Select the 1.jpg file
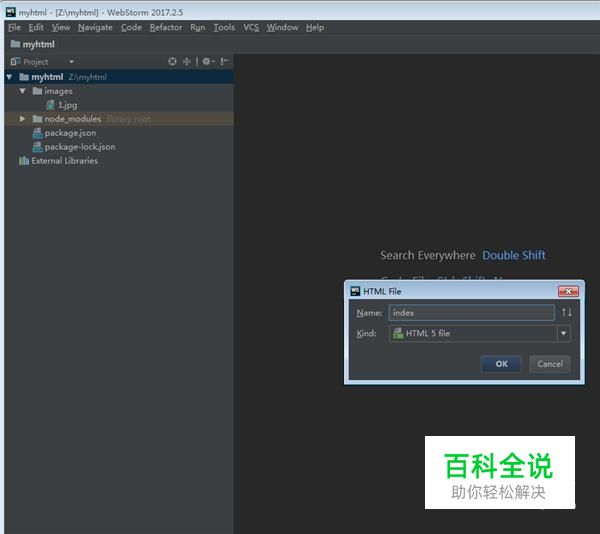This screenshot has height=534, width=600. pos(67,105)
